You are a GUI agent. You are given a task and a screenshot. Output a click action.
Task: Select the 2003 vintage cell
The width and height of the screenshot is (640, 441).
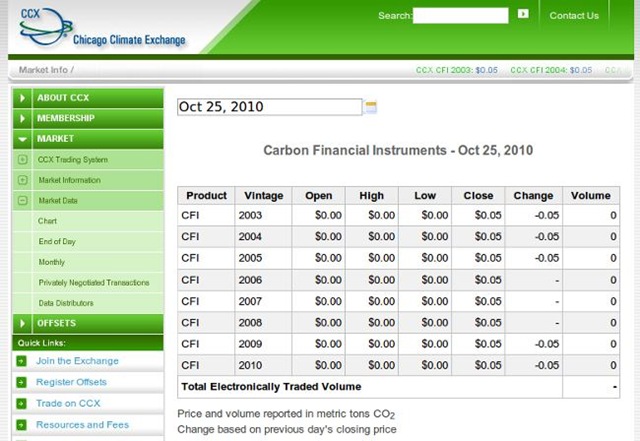tap(264, 215)
